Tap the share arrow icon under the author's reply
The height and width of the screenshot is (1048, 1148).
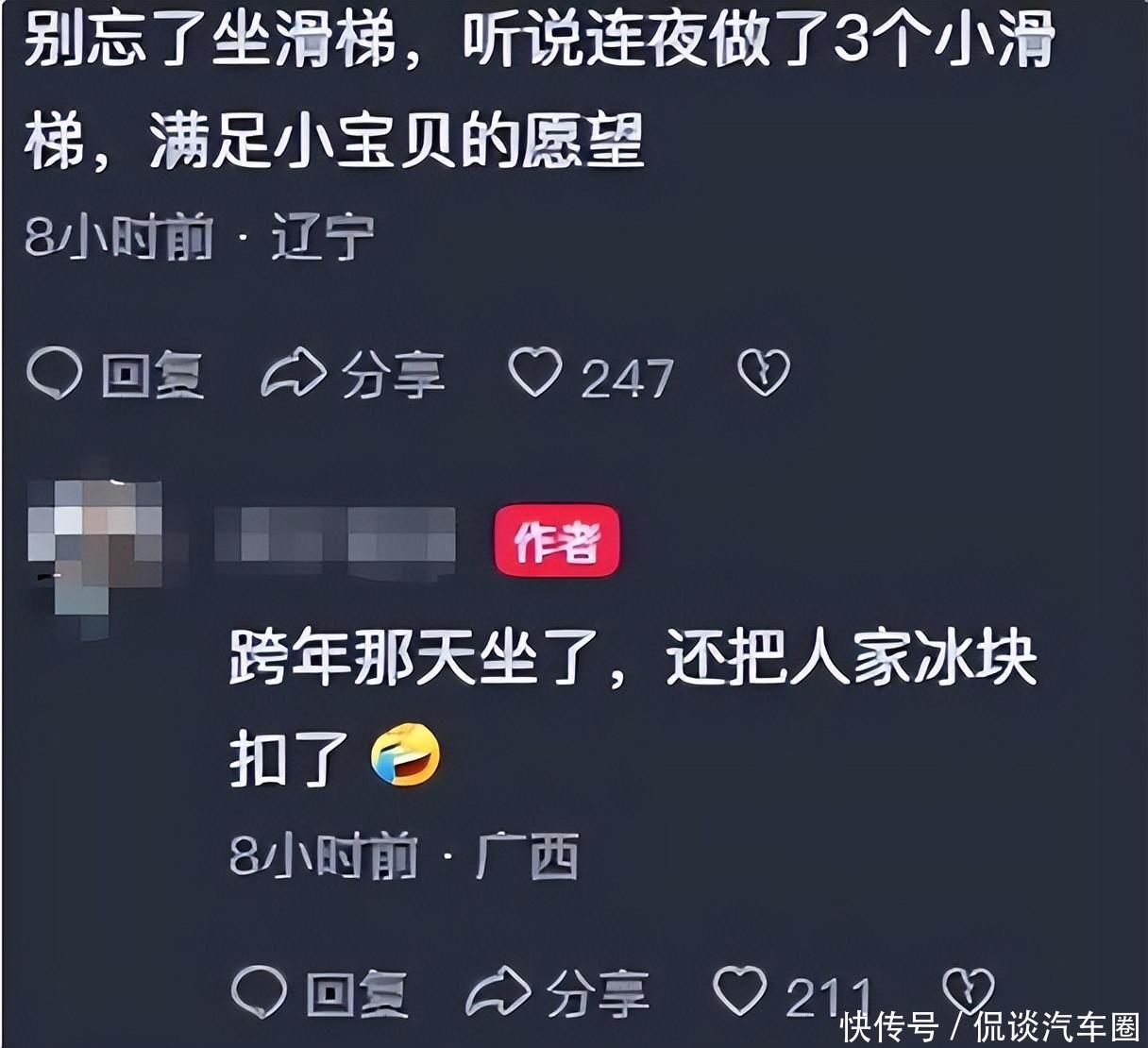point(498,991)
